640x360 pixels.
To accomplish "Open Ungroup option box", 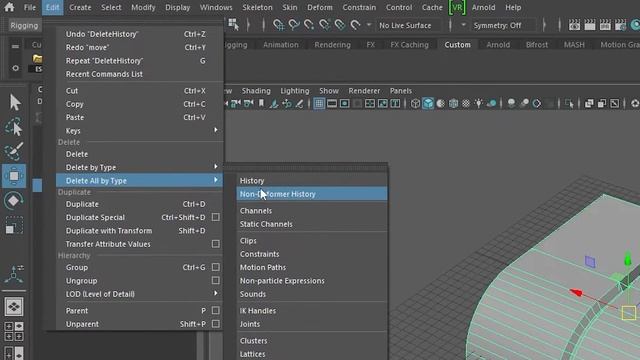I will 216,280.
